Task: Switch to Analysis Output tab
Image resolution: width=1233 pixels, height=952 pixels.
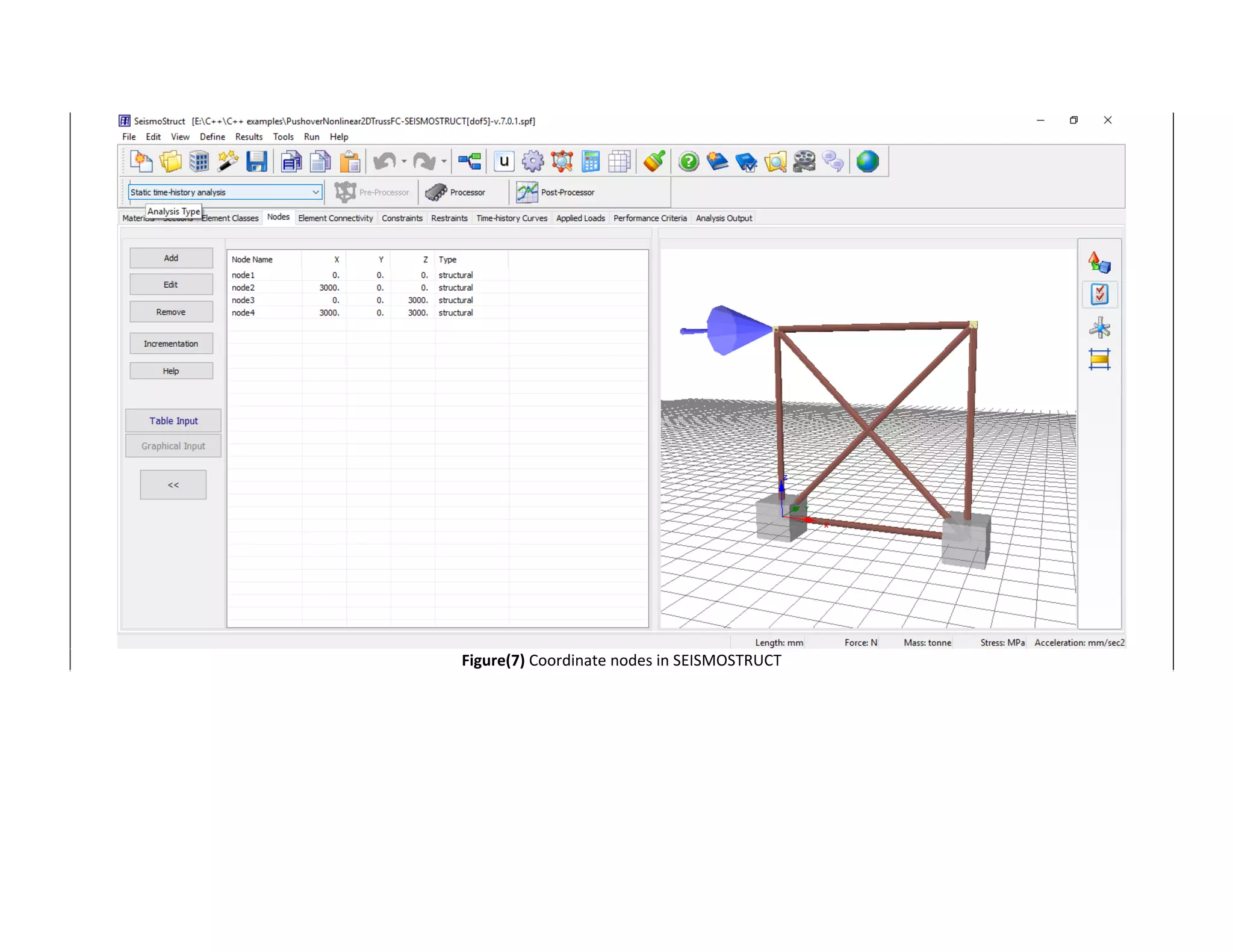Action: pos(724,218)
